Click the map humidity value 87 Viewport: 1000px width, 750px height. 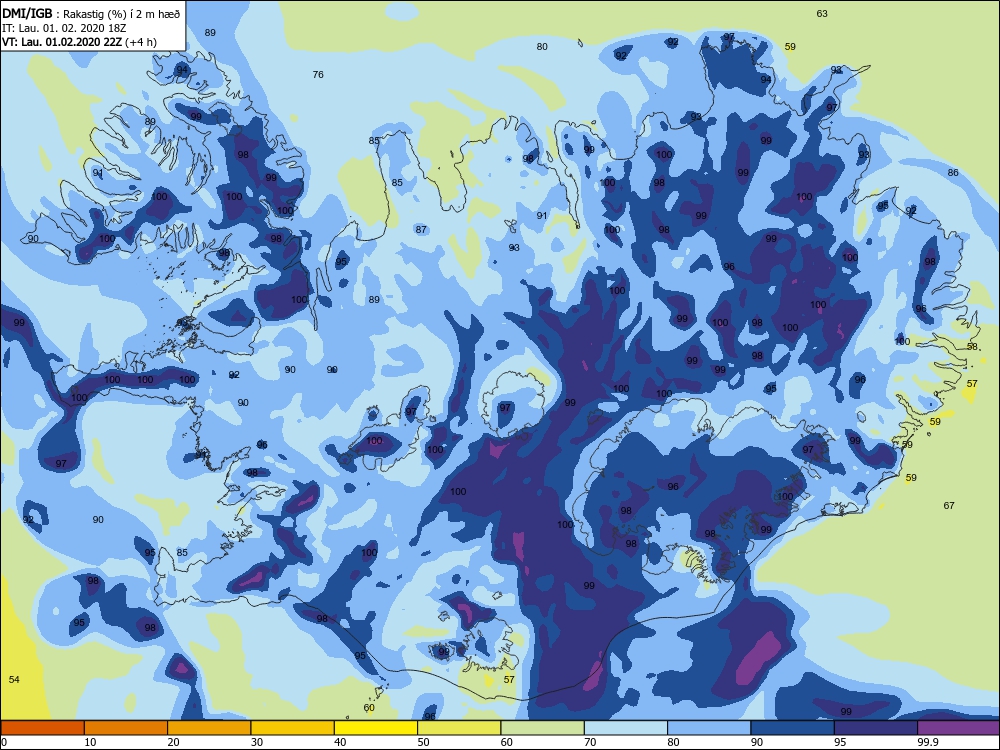[x=421, y=230]
